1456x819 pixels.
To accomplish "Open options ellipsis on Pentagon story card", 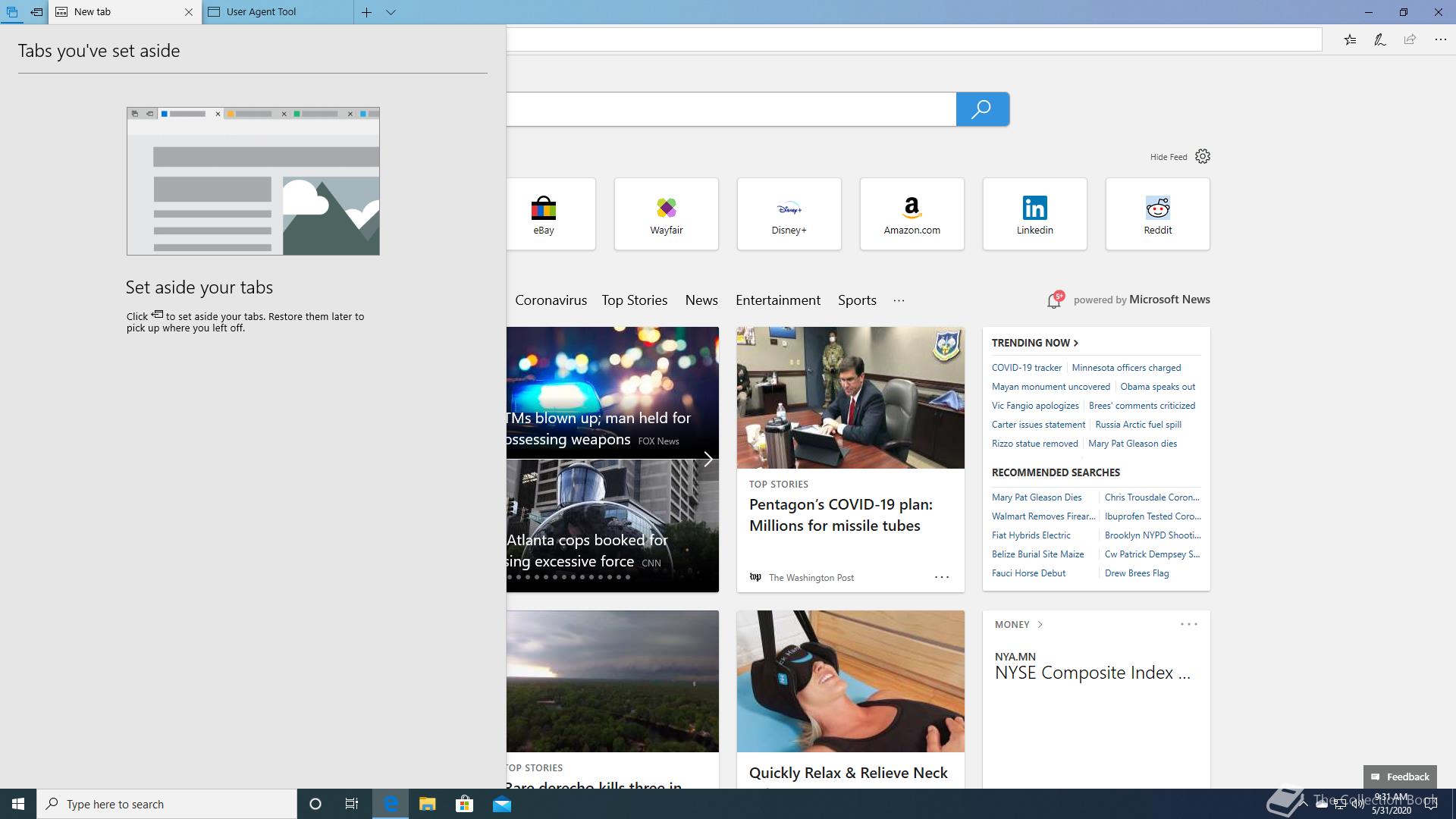I will [x=942, y=577].
